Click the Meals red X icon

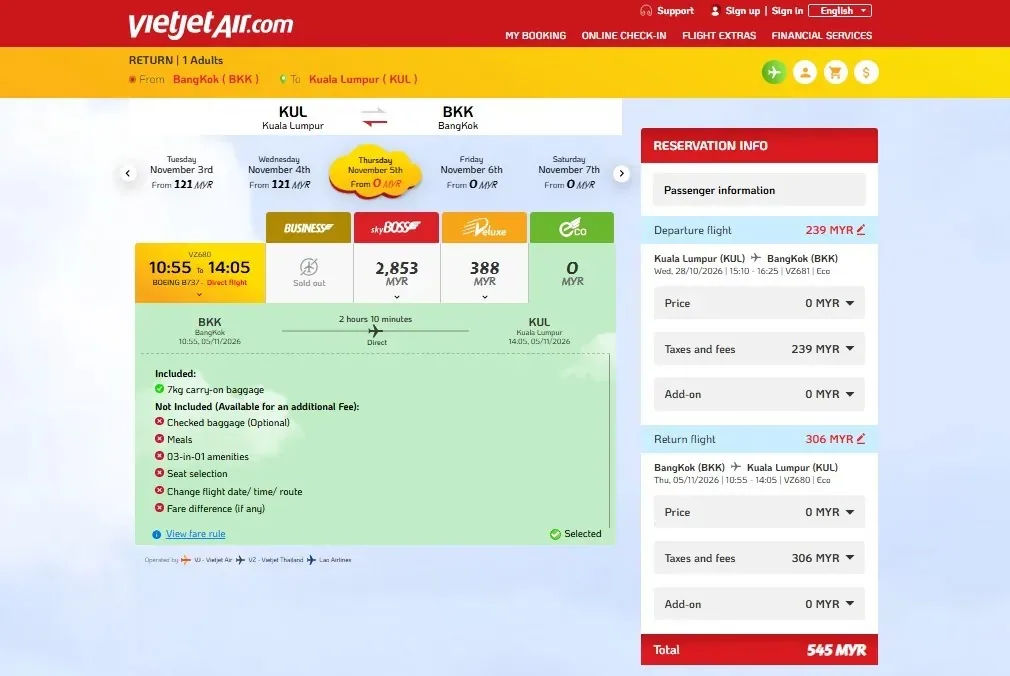(x=159, y=438)
